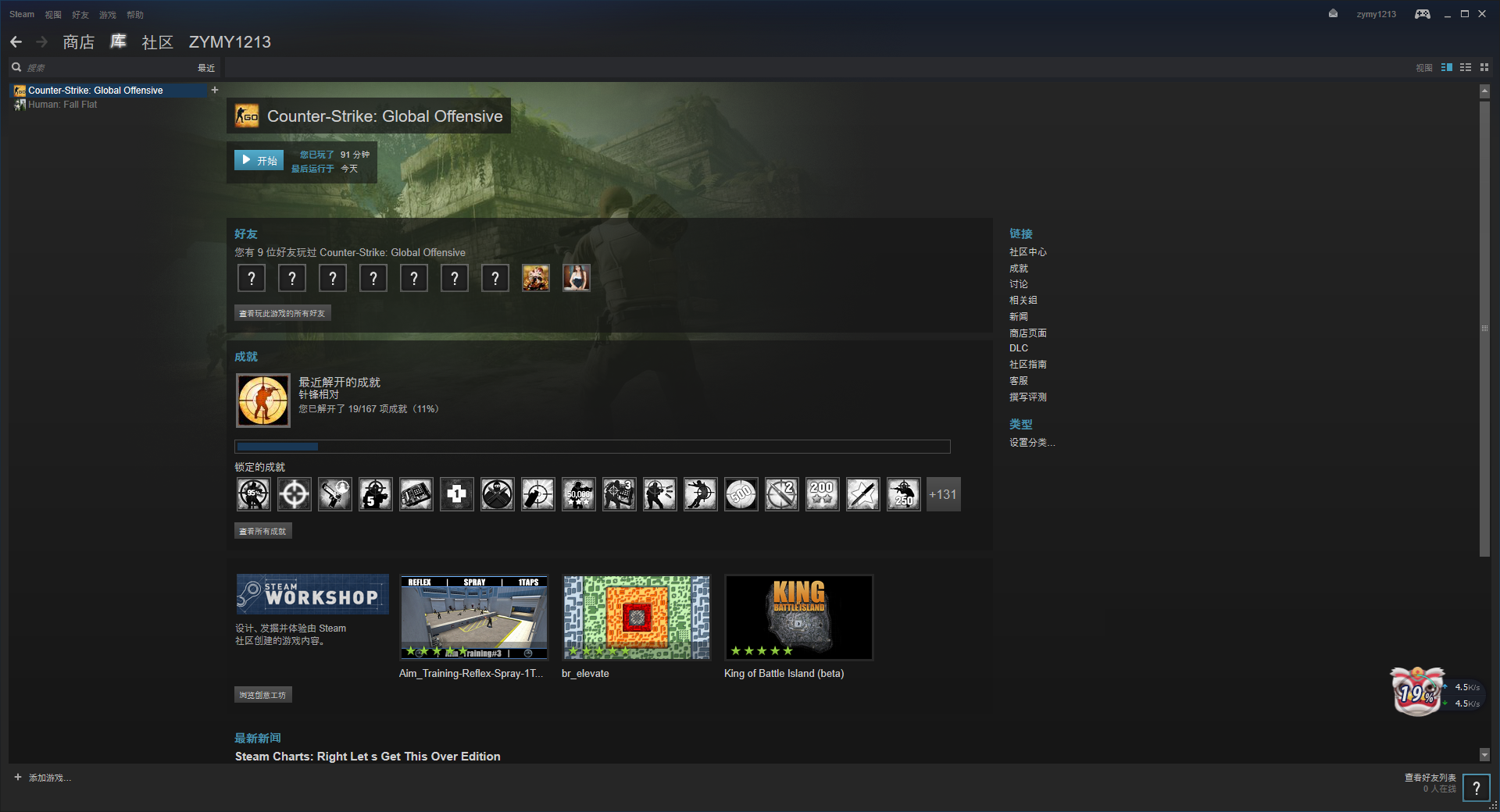Open the Steam Charts news headline
1500x812 pixels.
tap(368, 757)
